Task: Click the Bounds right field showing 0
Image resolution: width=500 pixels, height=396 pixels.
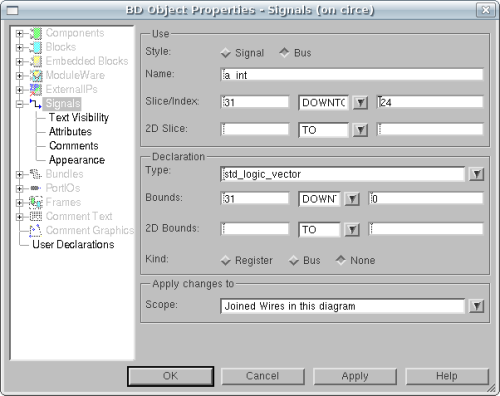Action: 426,199
